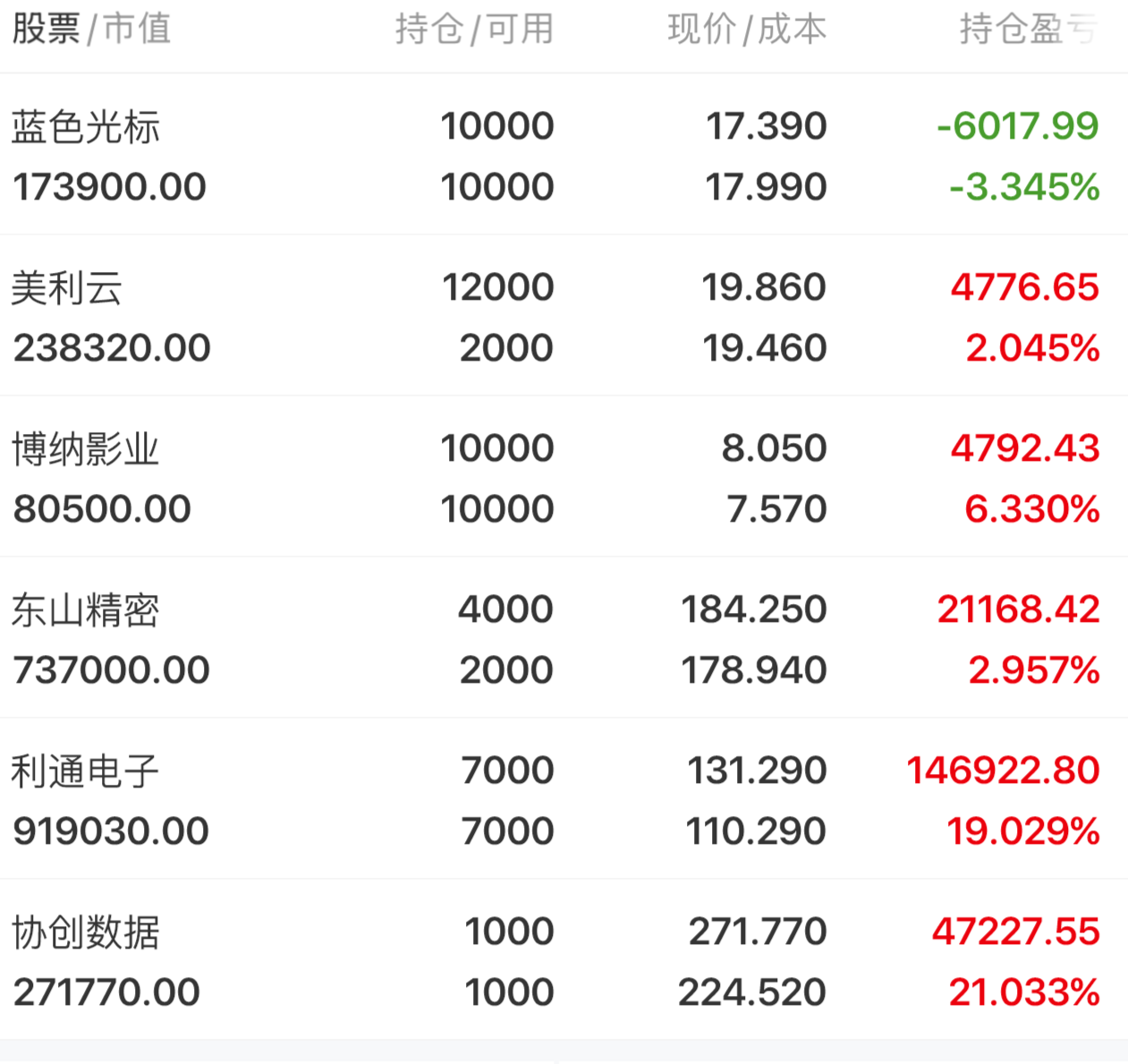Select the 协创数据 stock name

click(x=86, y=932)
